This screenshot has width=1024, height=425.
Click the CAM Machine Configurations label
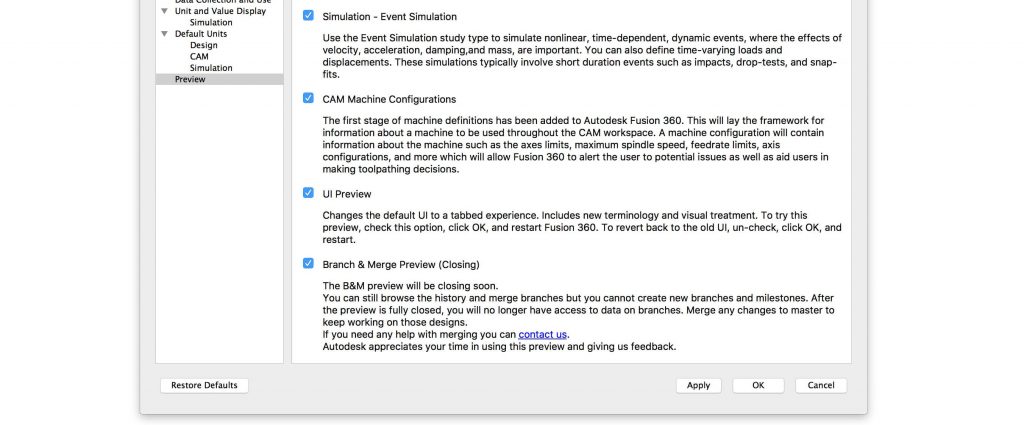click(389, 100)
